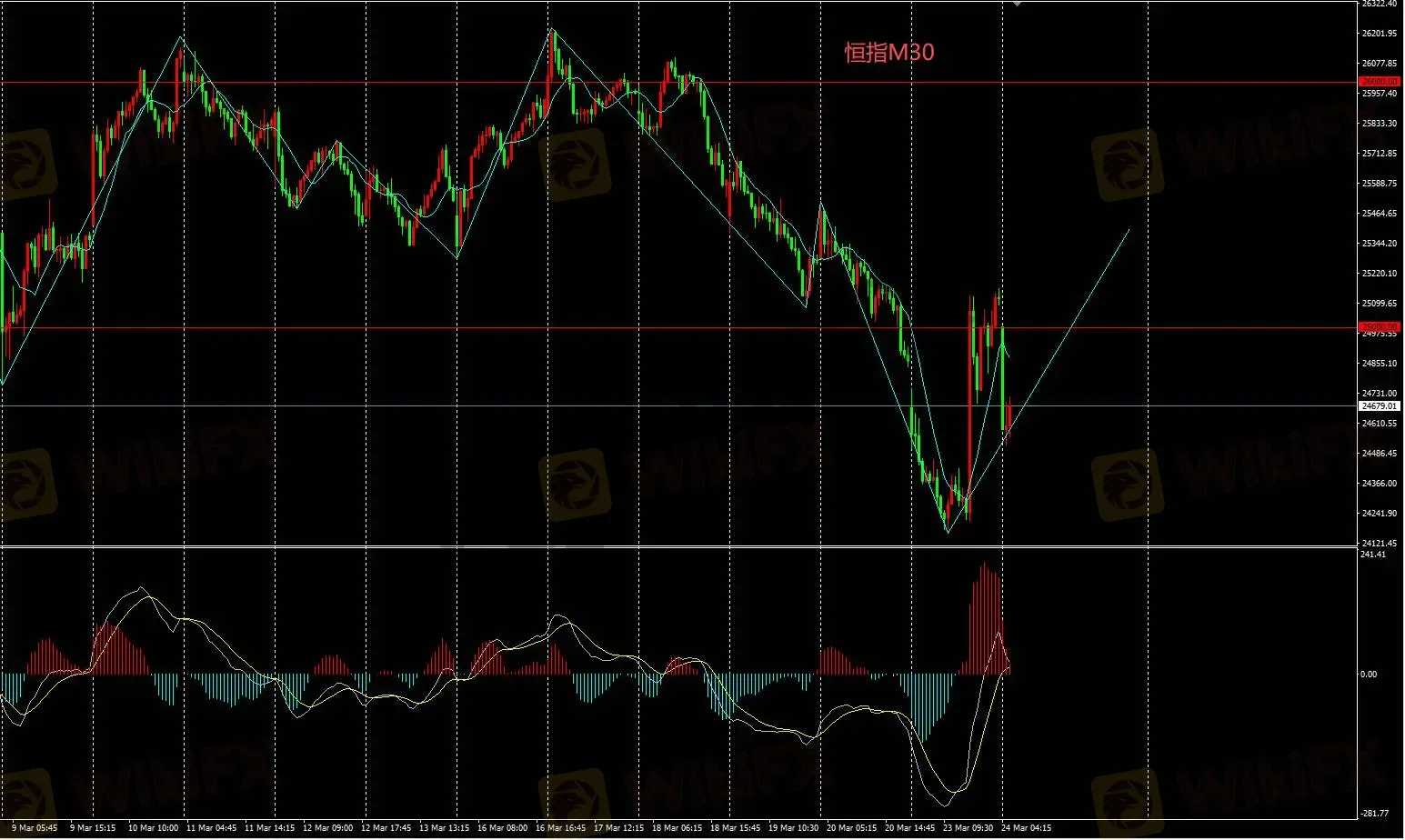Click the 10 Mar 10:00 time label
Viewport: 1405px width, 840px height.
tap(153, 828)
